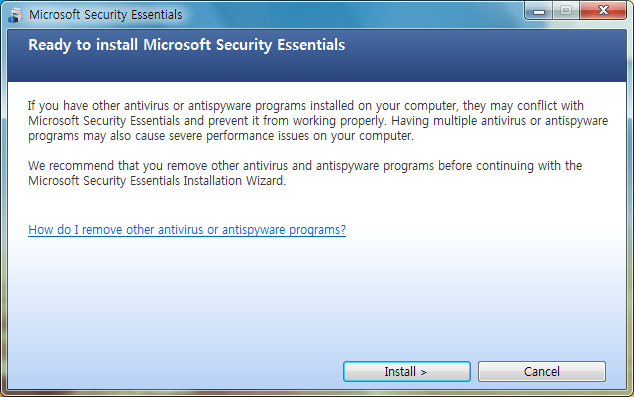
Task: Click the Microsoft Security Essentials title bar icon
Action: 15,15
